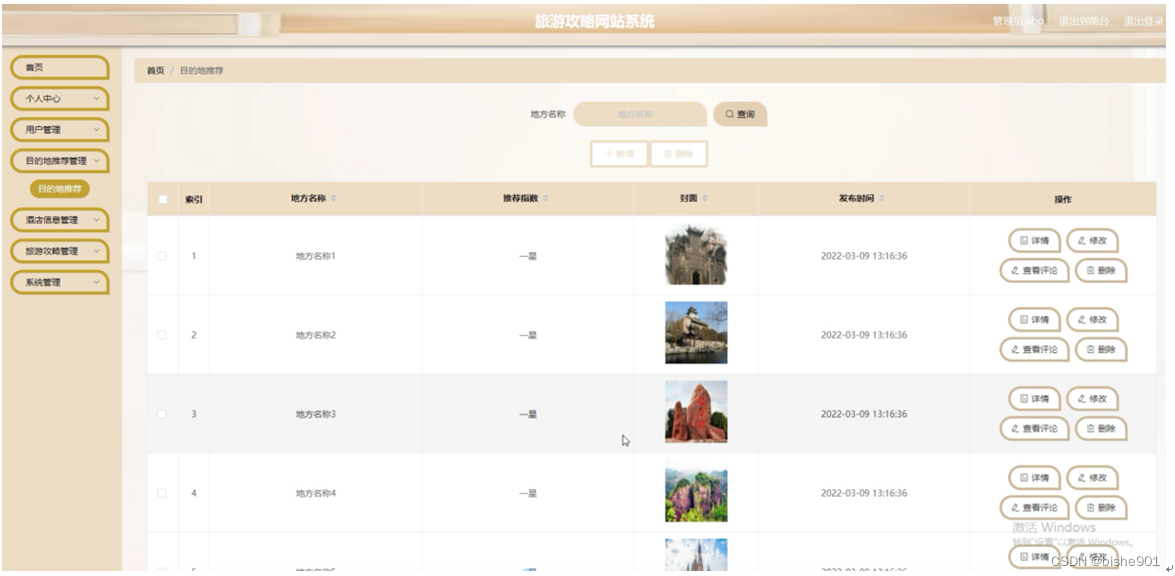Click 删除 for row 地方名称3
The width and height of the screenshot is (1175, 576).
1101,428
